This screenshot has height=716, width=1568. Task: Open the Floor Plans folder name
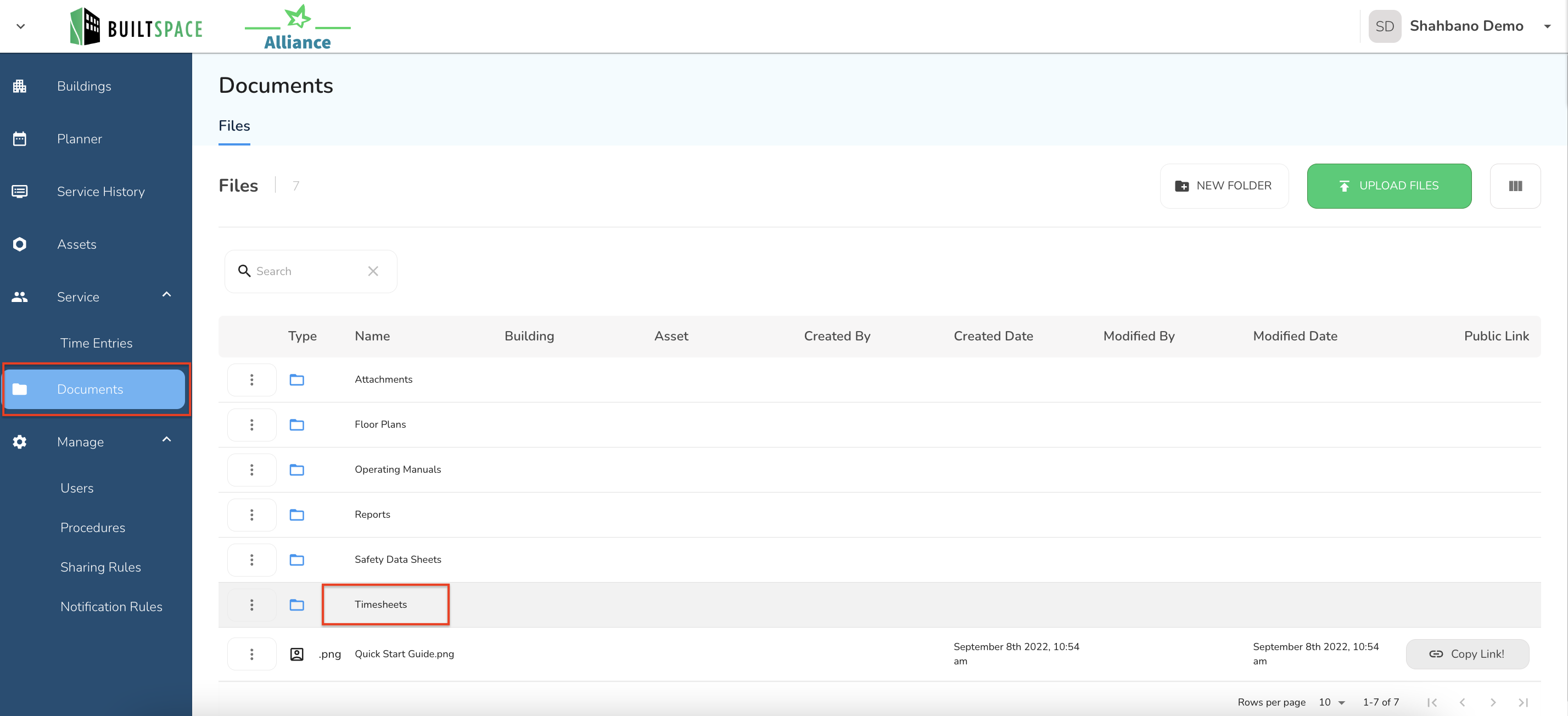380,424
